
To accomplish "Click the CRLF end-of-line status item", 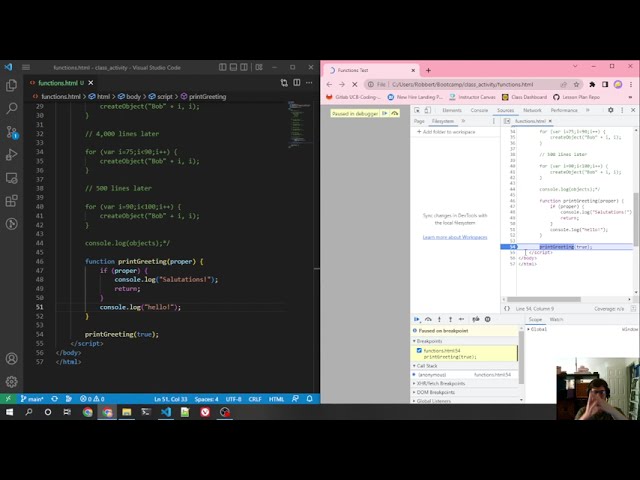I will pyautogui.click(x=255, y=399).
